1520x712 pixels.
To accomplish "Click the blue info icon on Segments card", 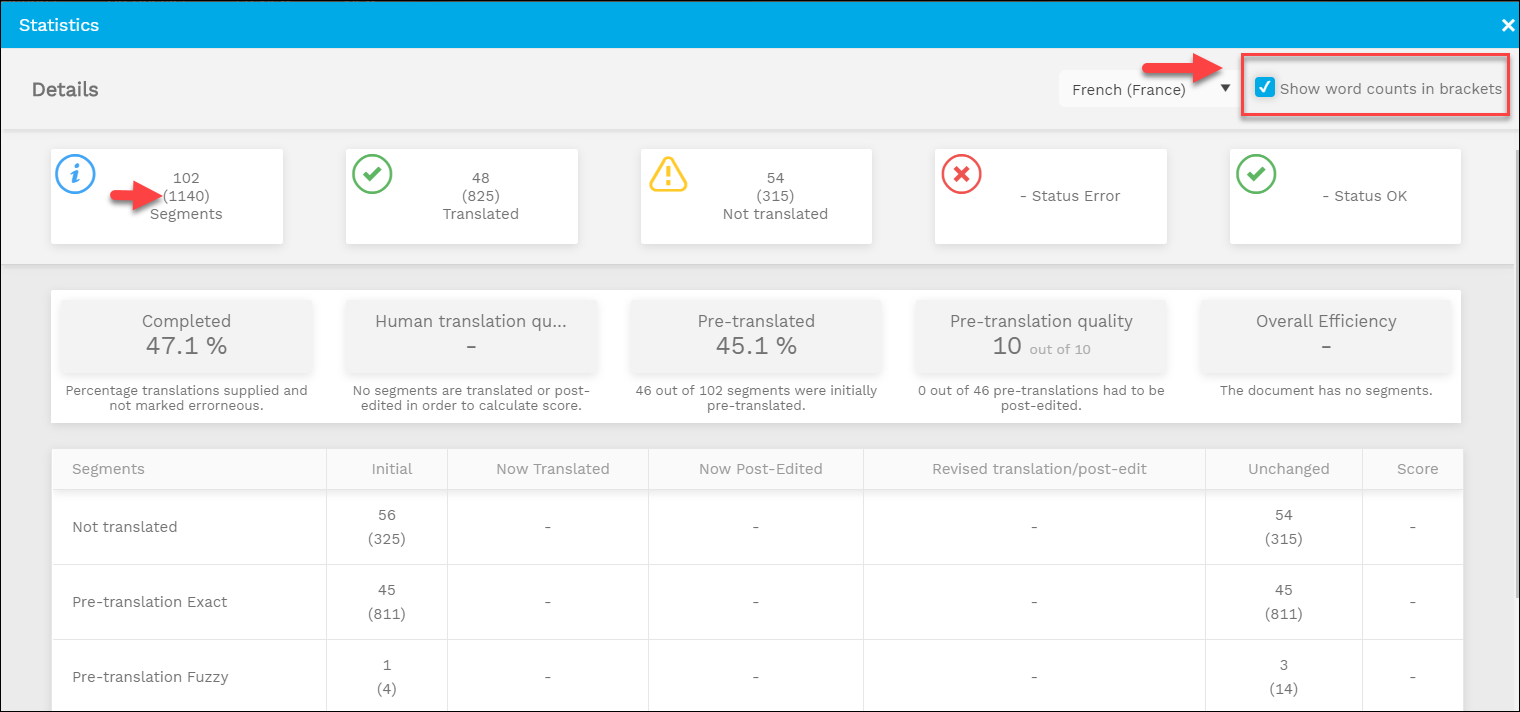I will (x=74, y=175).
